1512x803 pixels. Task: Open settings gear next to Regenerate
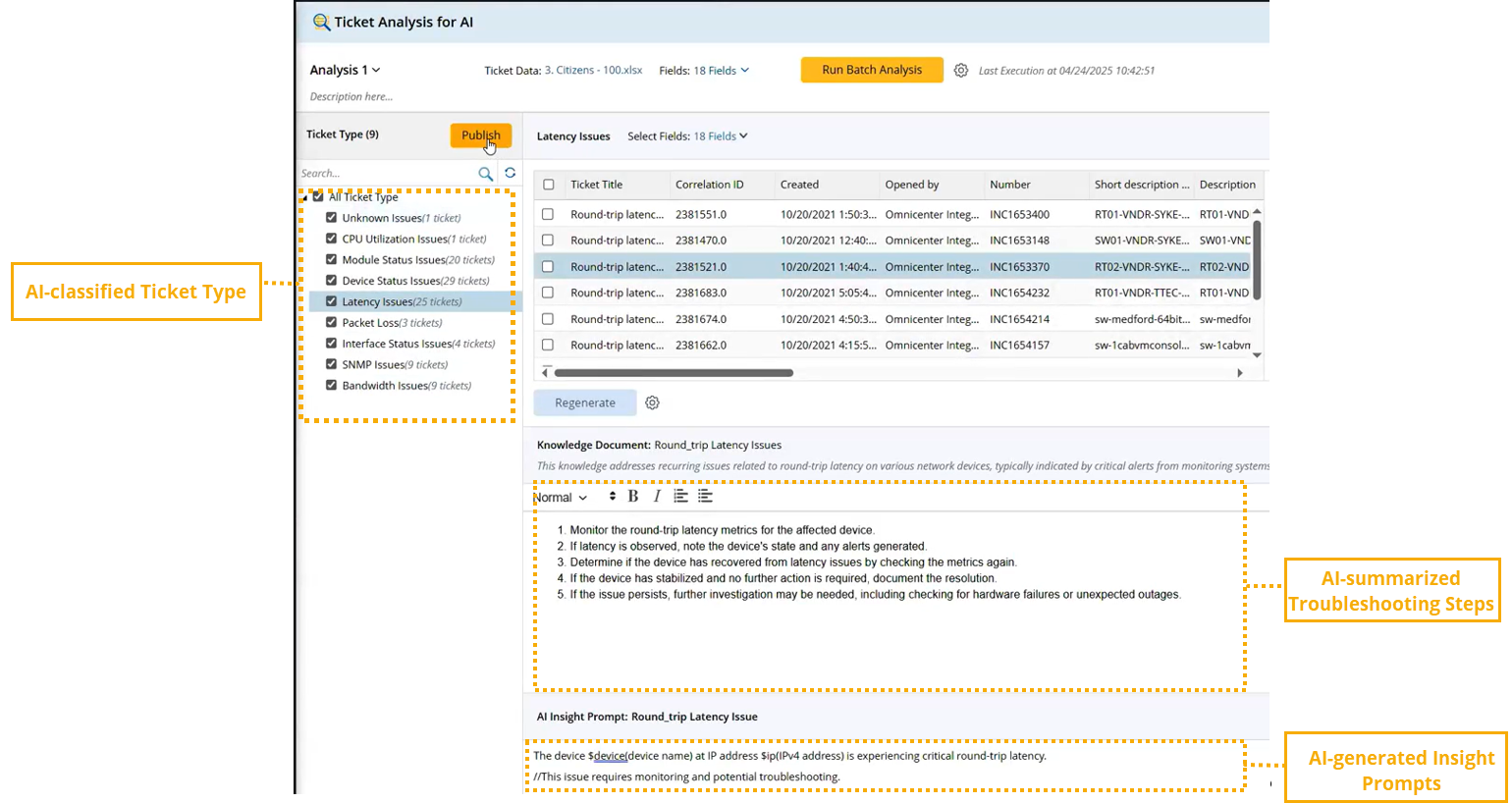click(x=652, y=402)
